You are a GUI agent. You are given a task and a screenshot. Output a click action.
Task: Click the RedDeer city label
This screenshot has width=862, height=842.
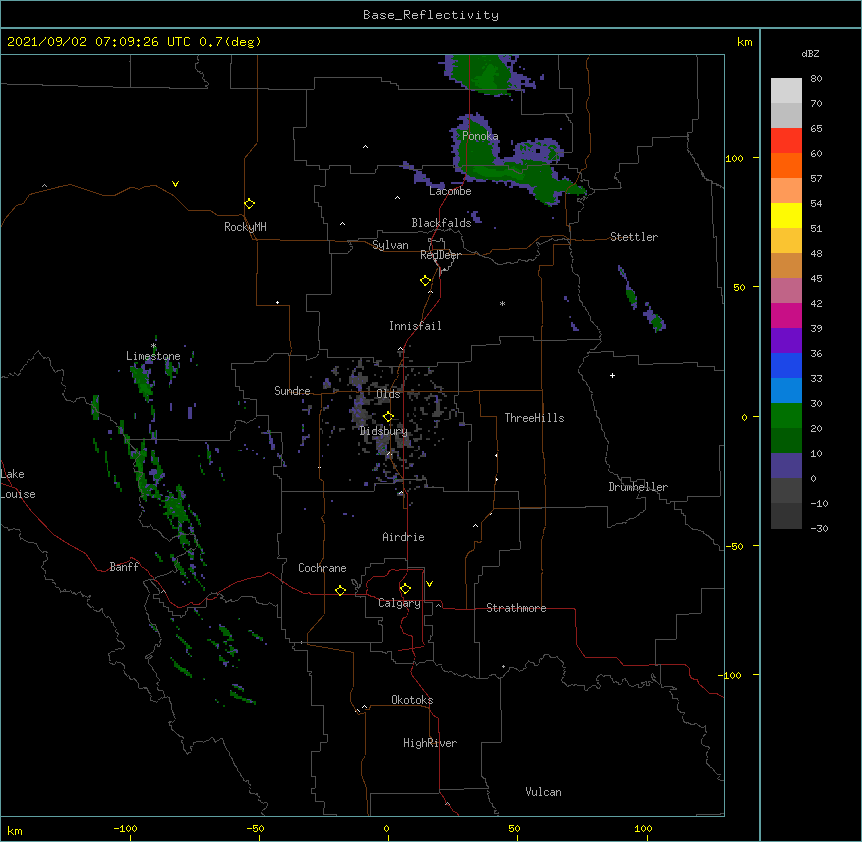[x=440, y=255]
